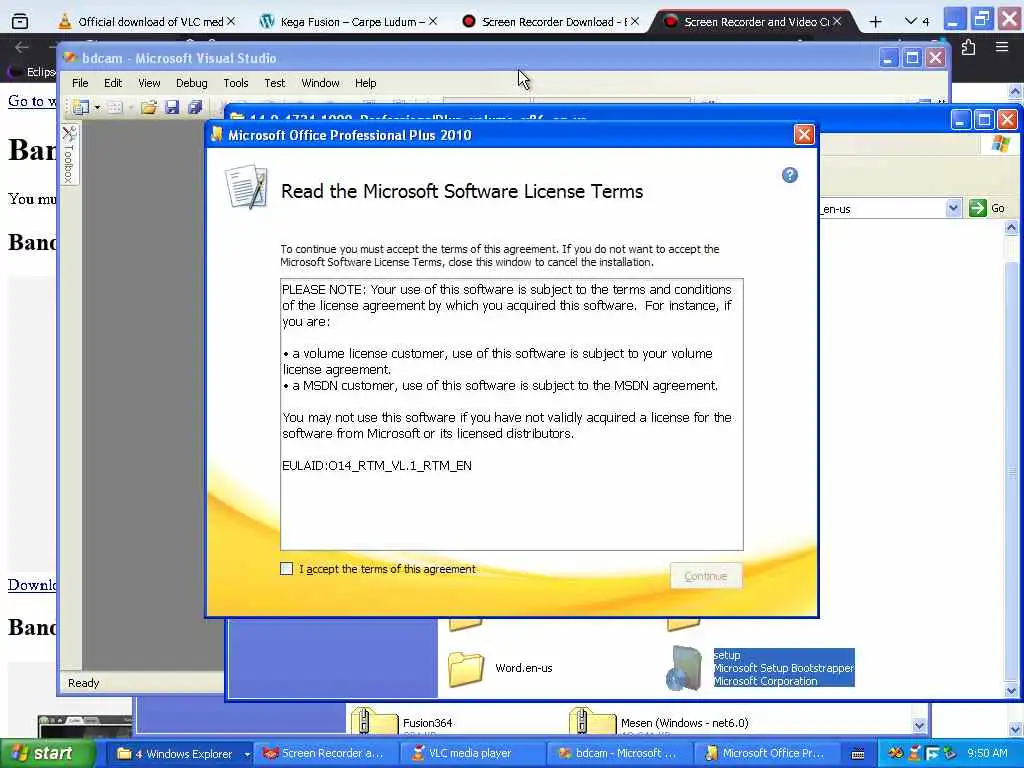Viewport: 1024px width, 768px height.
Task: Select the Mesen (Windows - net6.0) zip folder
Action: 660,722
